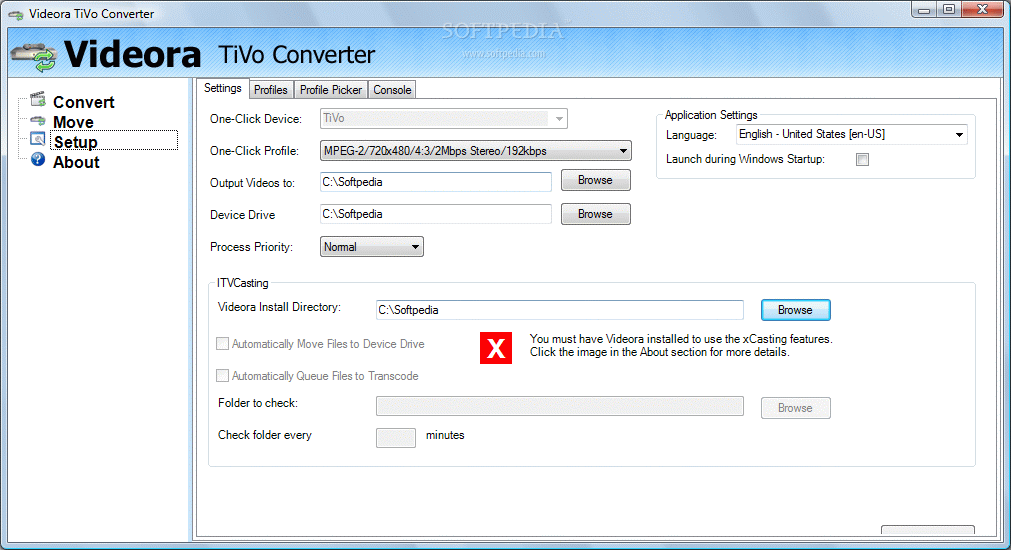
Task: Browse for Output Videos folder
Action: (595, 180)
